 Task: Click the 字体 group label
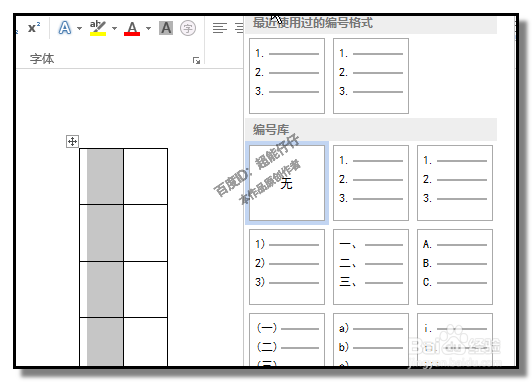pos(42,59)
